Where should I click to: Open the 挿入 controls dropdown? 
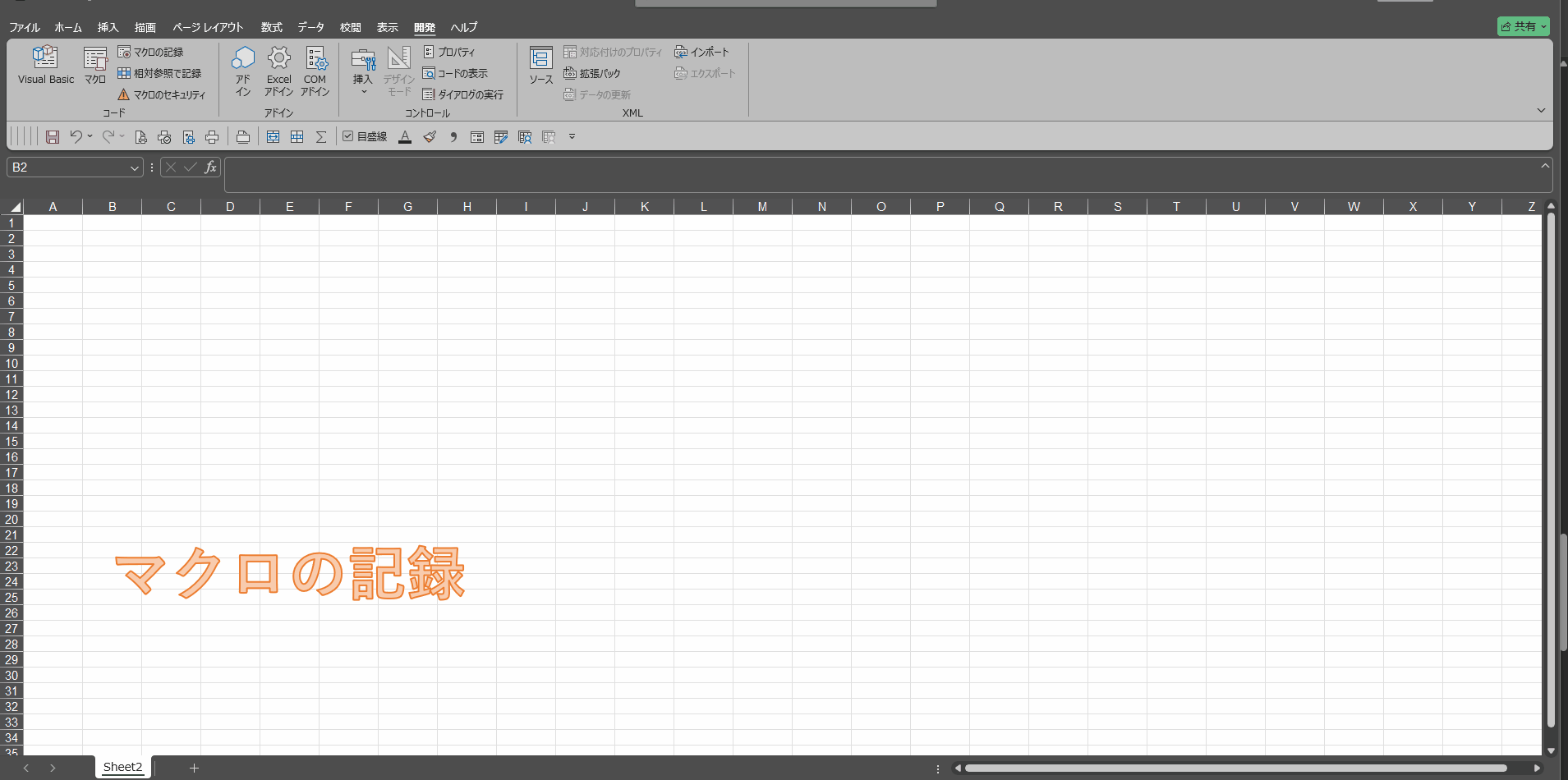(363, 71)
